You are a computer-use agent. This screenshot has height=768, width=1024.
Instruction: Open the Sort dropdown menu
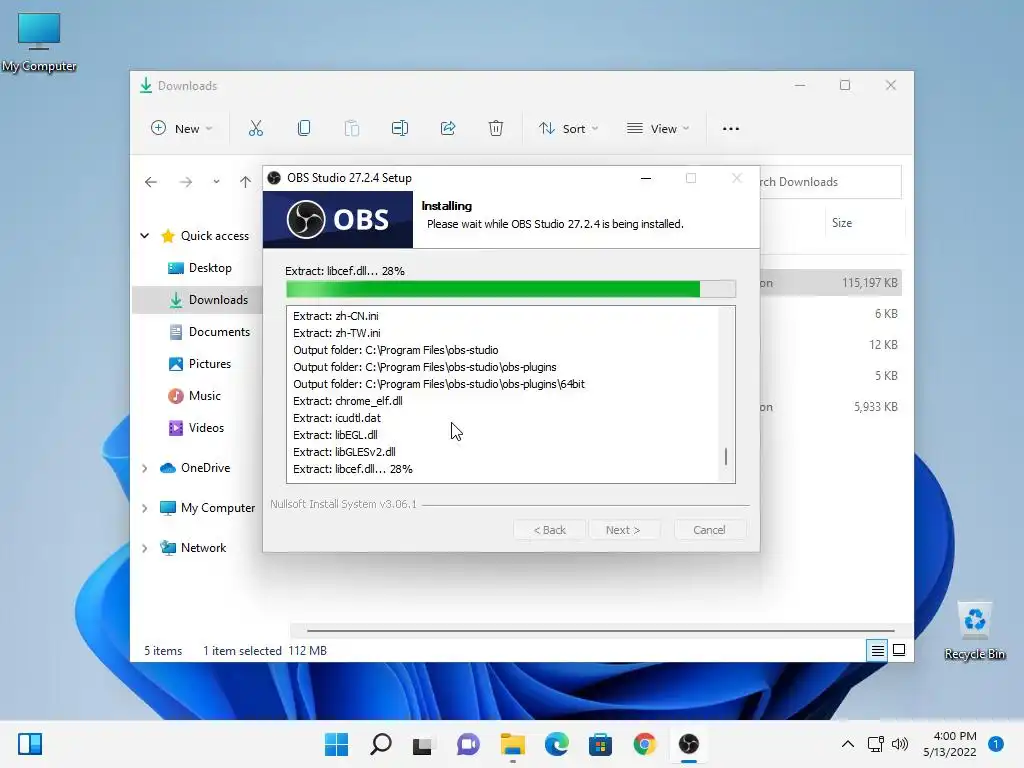point(568,129)
